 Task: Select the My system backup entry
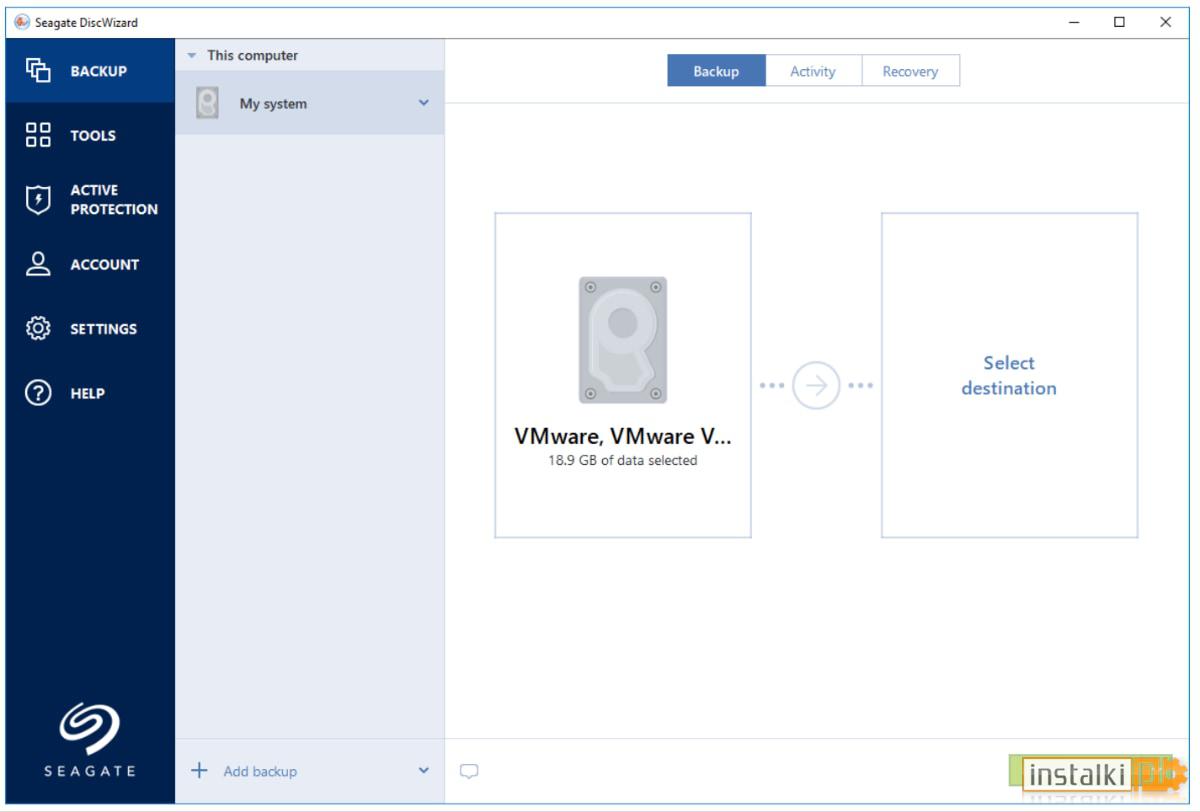point(310,103)
